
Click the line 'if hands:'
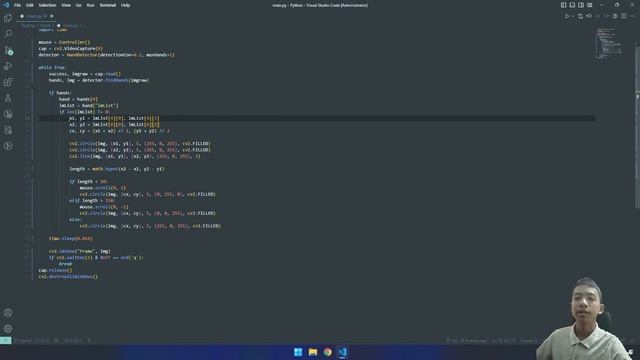tap(60, 93)
